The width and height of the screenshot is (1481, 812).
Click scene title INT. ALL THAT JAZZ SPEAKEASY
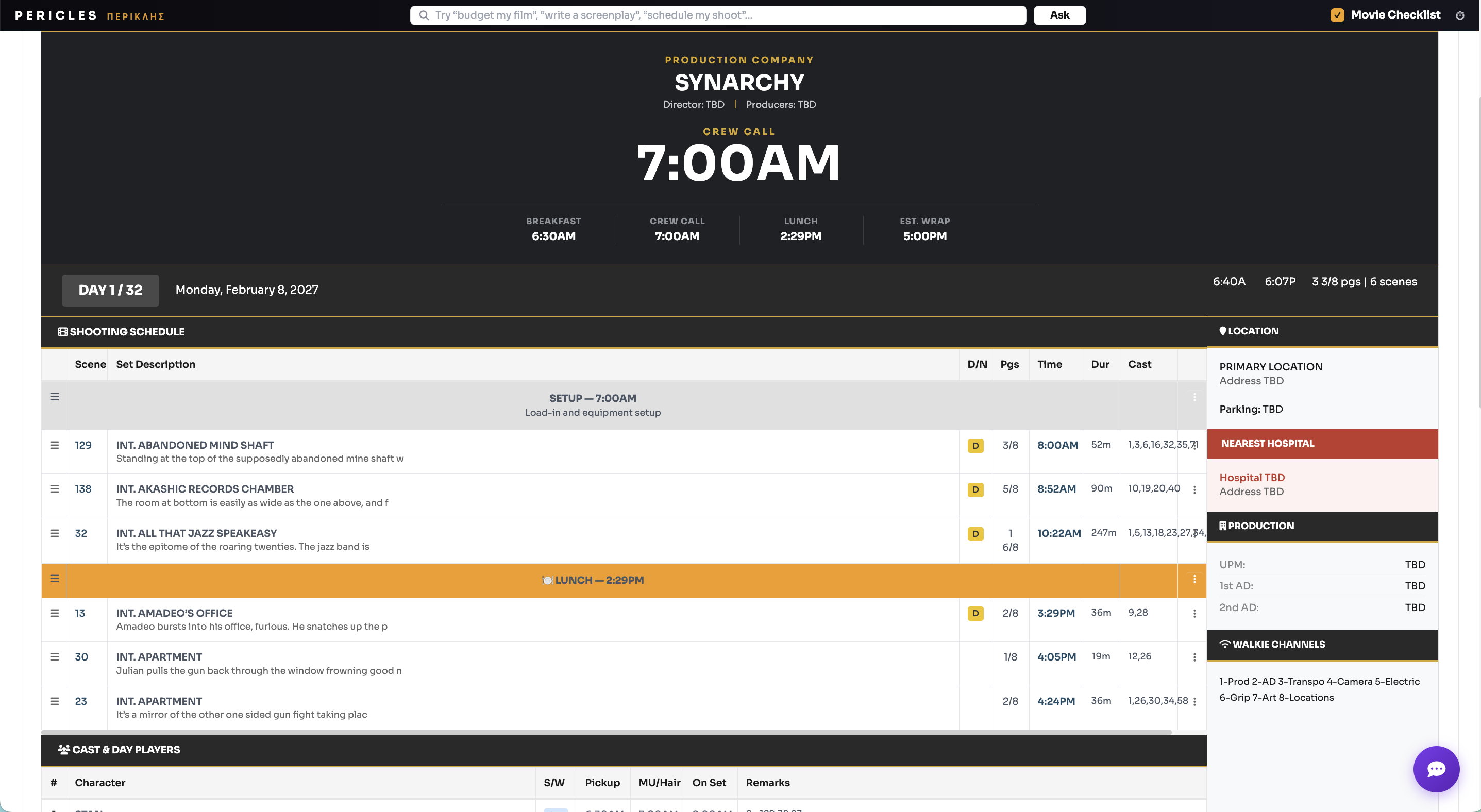tap(196, 533)
